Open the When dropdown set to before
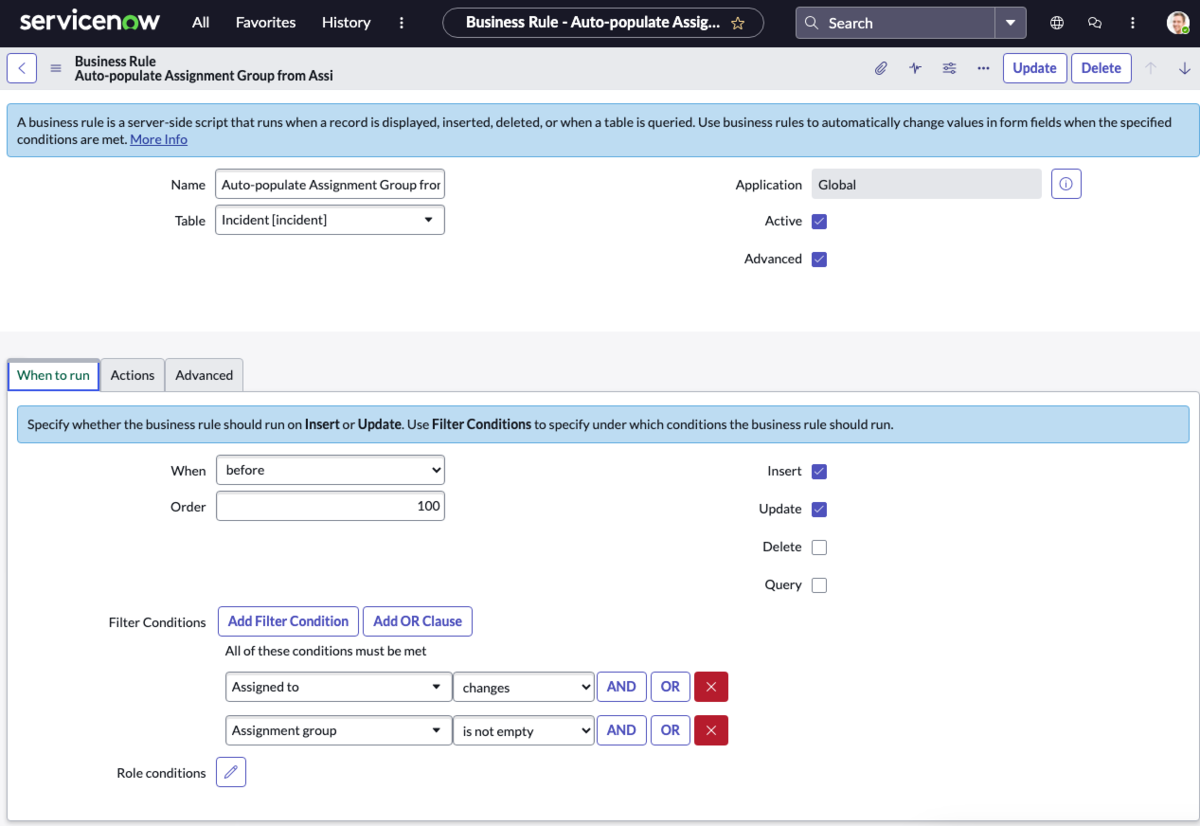The height and width of the screenshot is (826, 1200). click(330, 470)
